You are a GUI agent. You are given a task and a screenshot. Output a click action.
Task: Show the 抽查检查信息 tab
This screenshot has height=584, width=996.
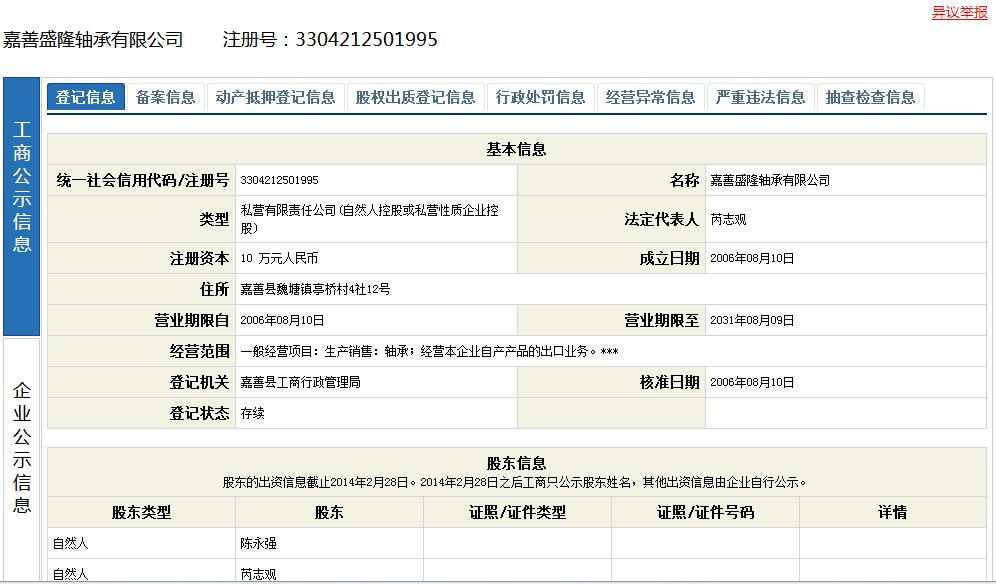point(870,97)
